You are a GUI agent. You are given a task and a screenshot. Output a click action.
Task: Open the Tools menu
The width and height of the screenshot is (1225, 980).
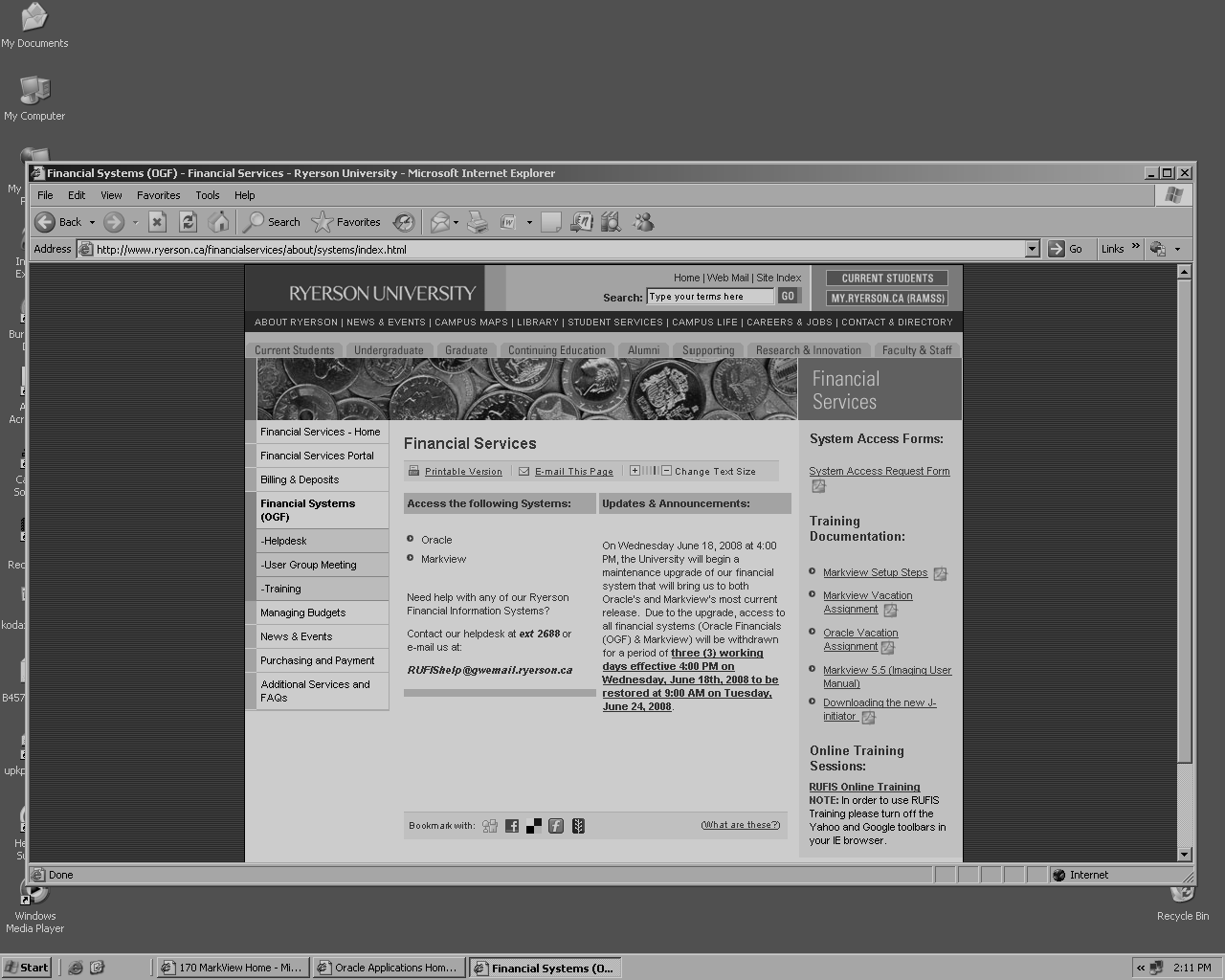(207, 195)
